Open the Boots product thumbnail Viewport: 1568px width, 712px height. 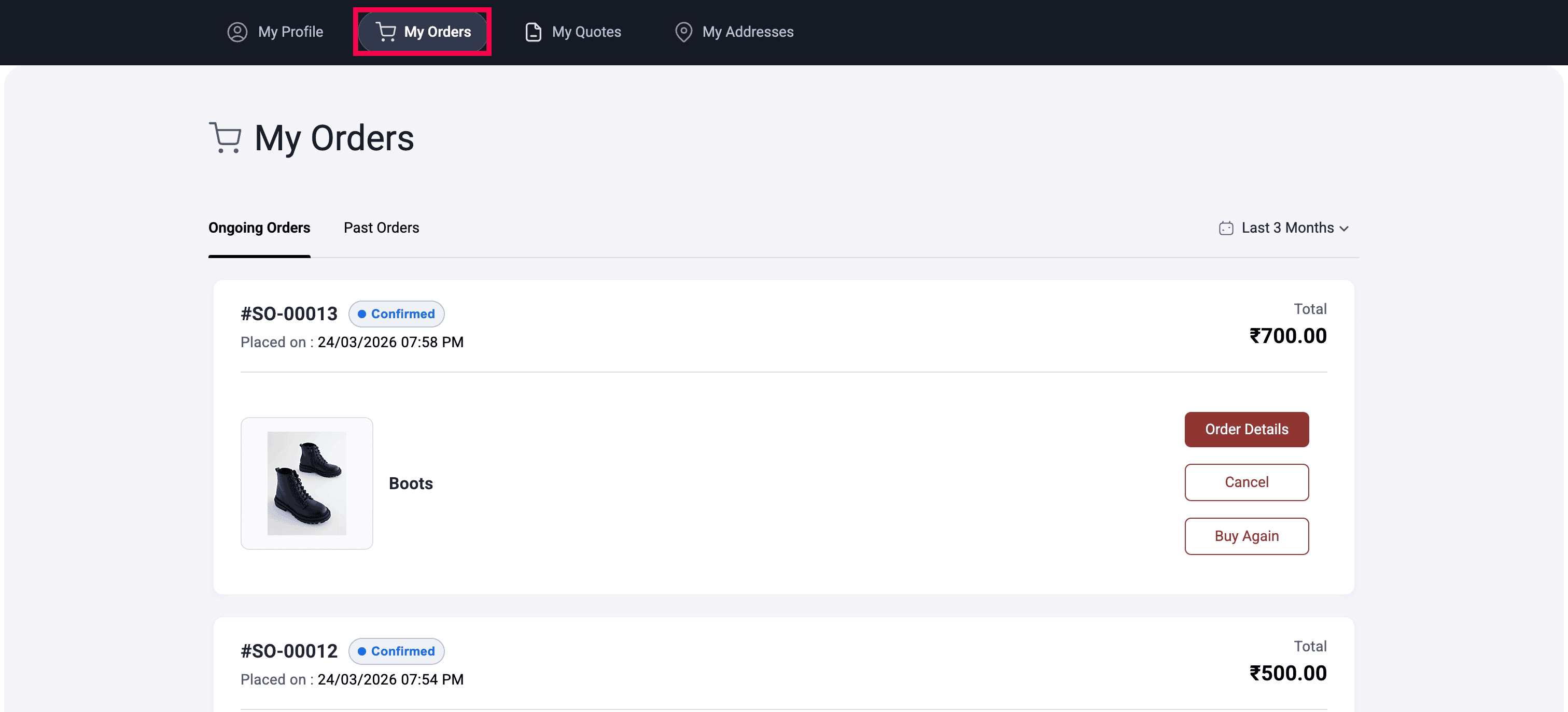pyautogui.click(x=307, y=483)
